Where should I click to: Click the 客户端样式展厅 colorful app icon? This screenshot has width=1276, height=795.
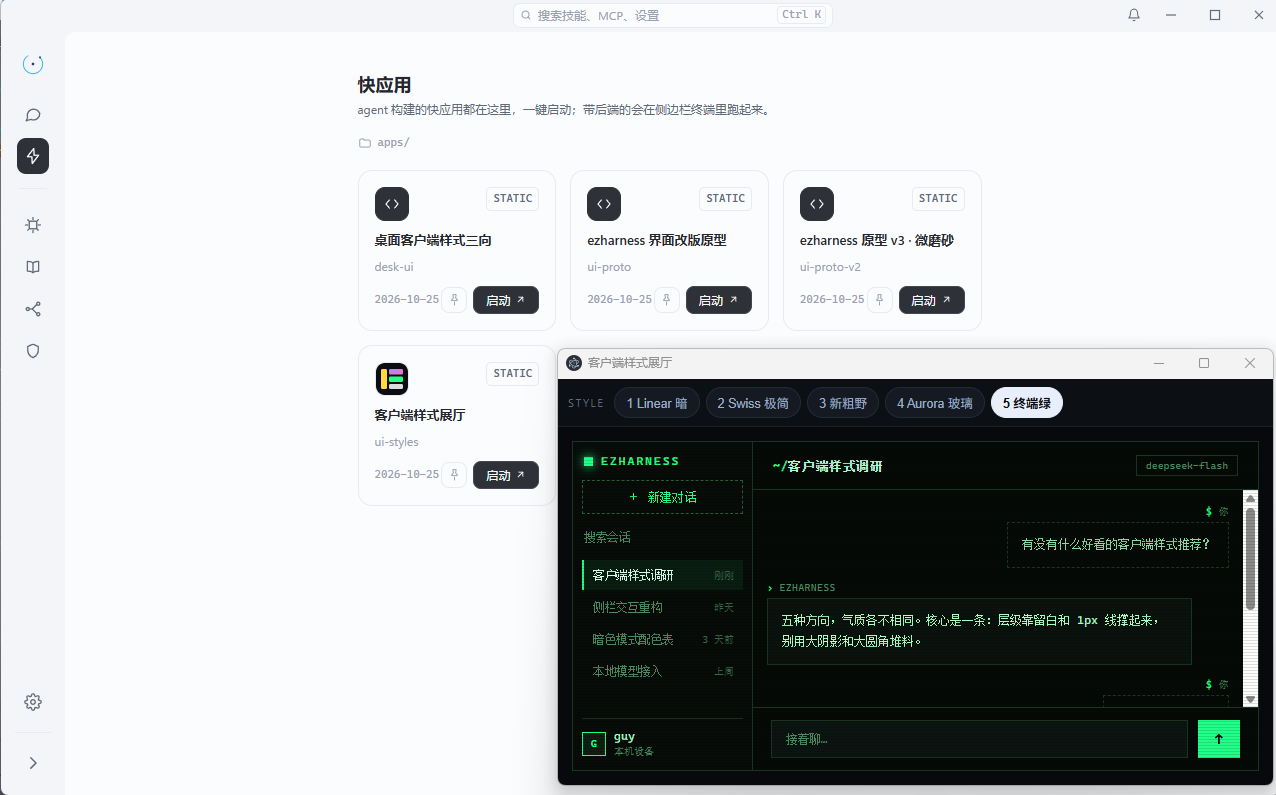[392, 379]
